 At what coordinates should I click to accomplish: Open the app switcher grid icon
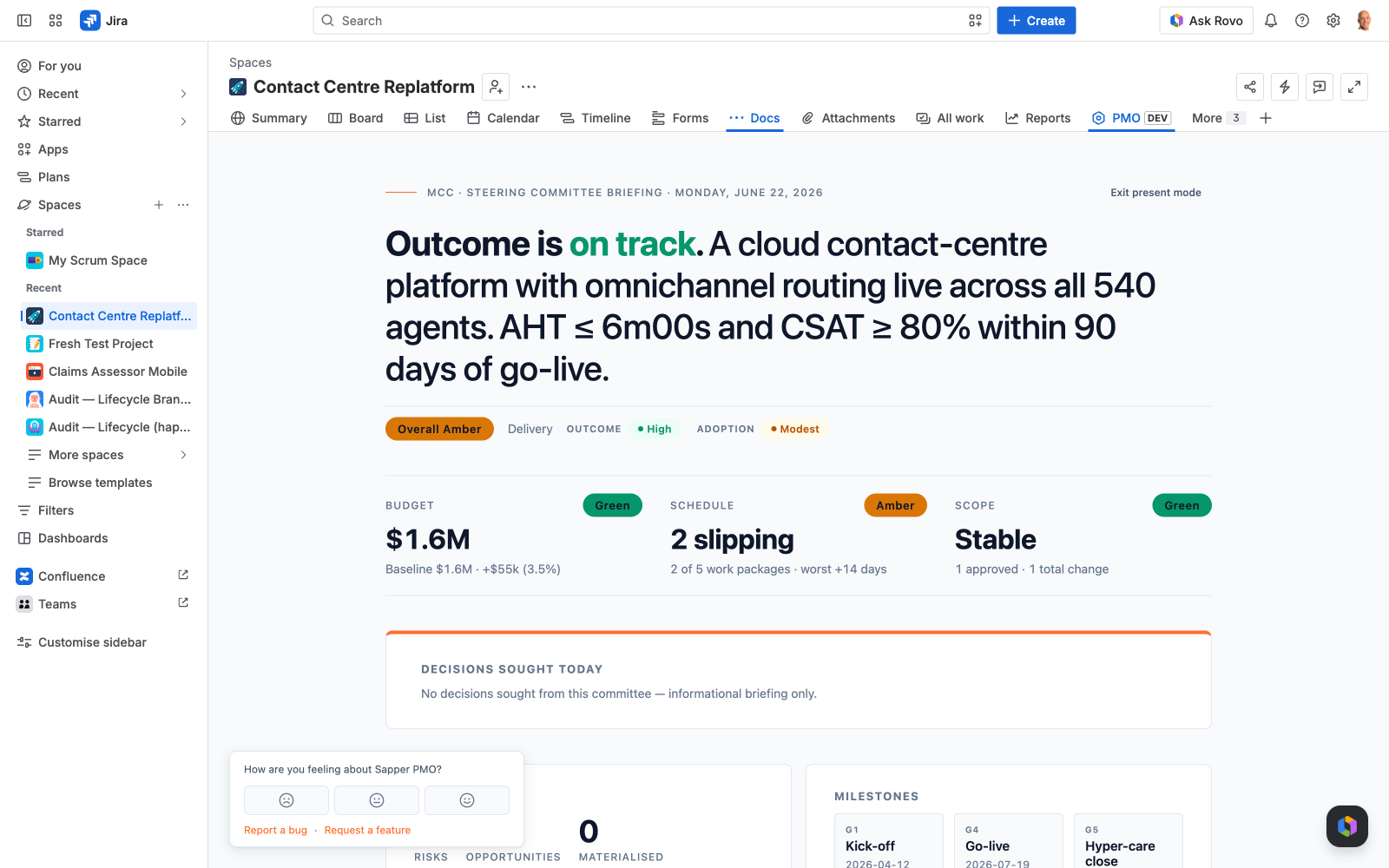(56, 21)
